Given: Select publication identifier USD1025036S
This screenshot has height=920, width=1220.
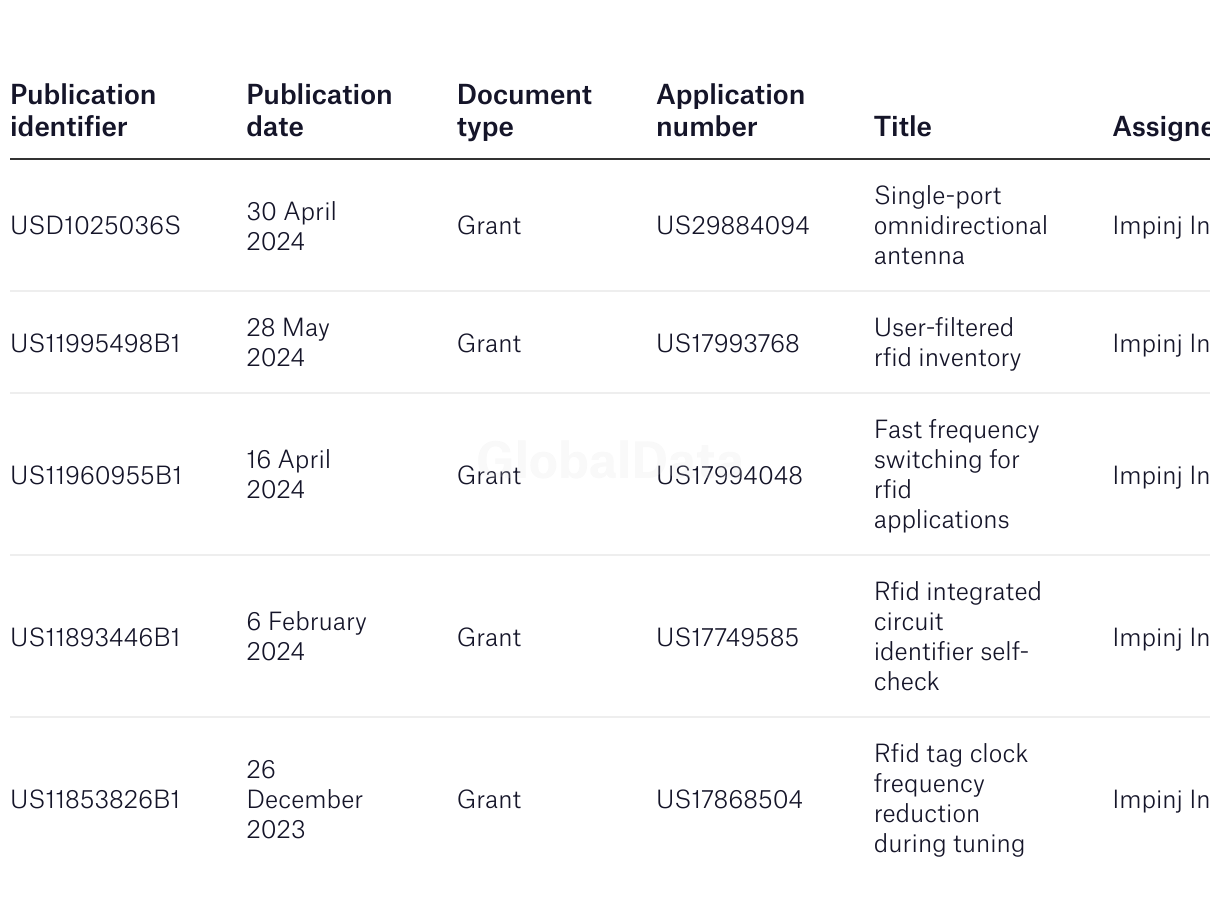Looking at the screenshot, I should [x=95, y=226].
